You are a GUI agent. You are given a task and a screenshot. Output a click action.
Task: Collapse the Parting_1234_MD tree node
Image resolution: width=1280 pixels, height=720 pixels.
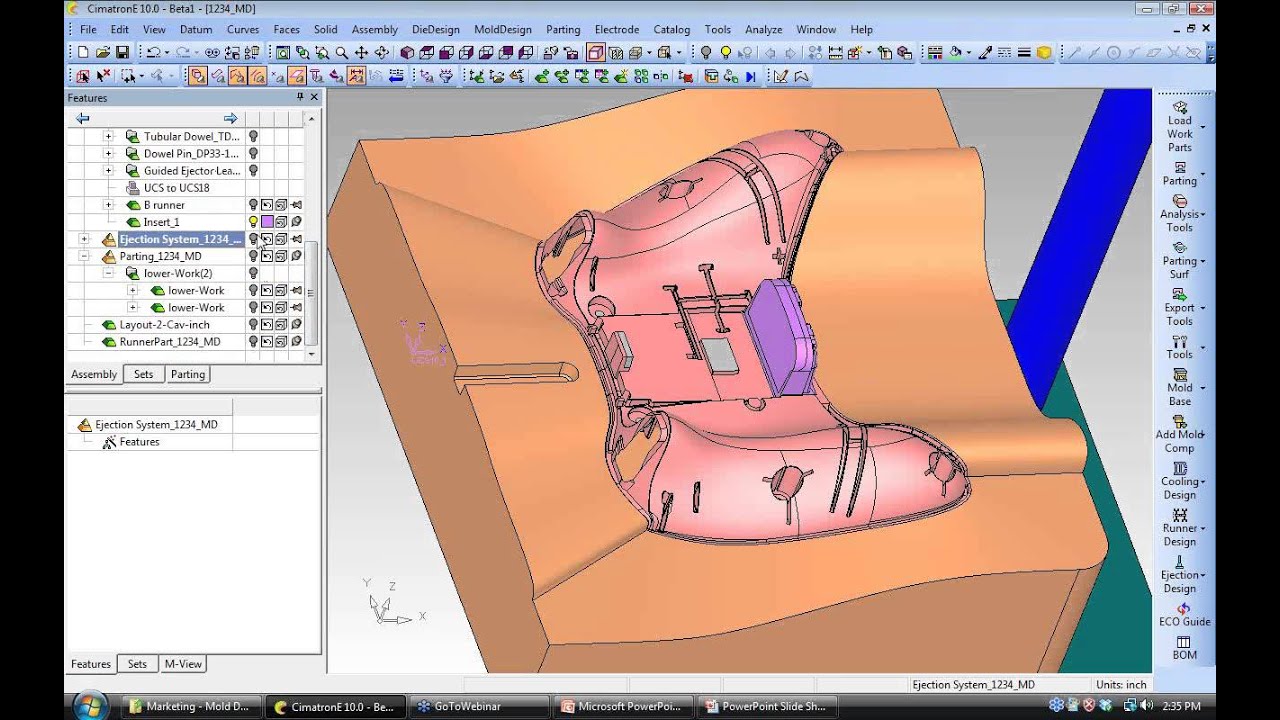84,256
